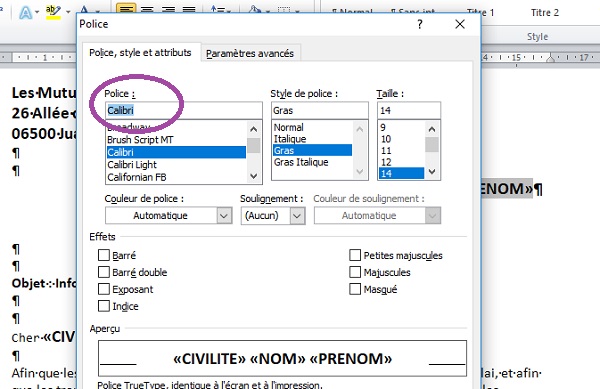Choose Normal in the font style list
The image size is (600, 389).
[x=312, y=127]
